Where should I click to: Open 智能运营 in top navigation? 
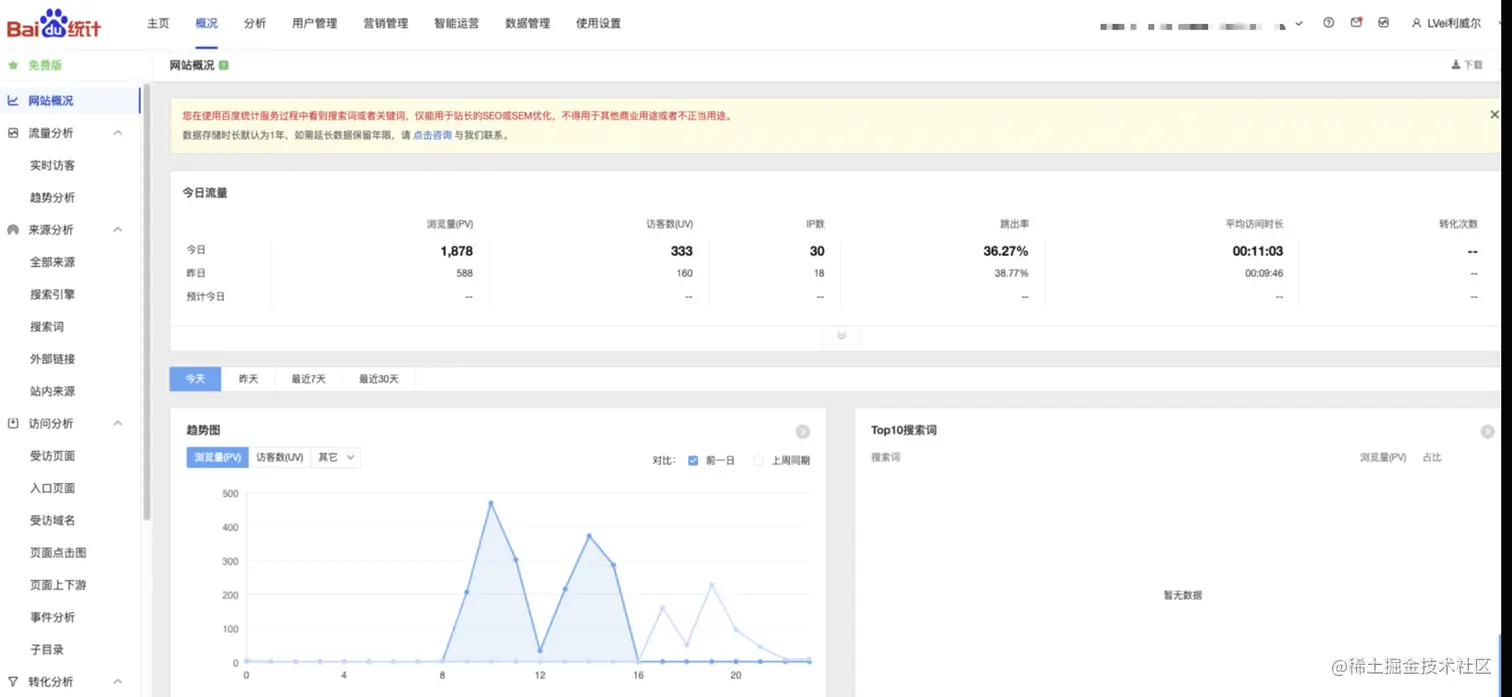pos(457,23)
